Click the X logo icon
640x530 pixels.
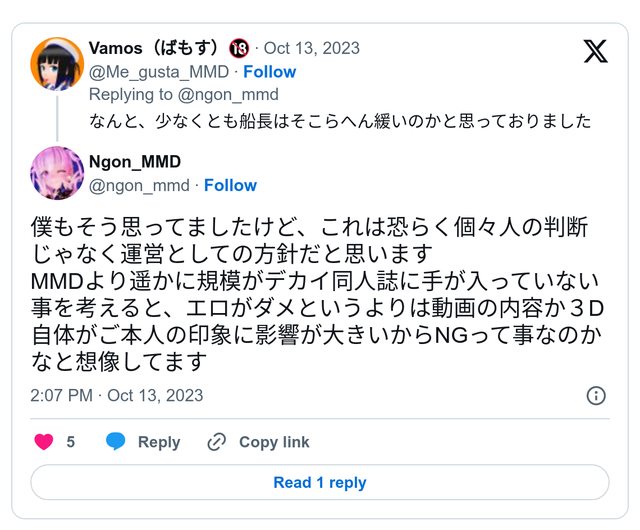tap(595, 52)
